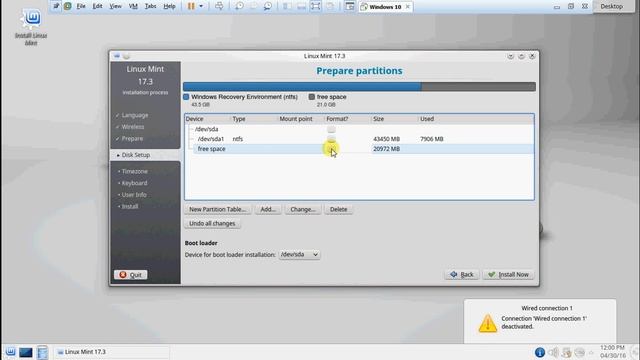
Task: Select the /dev/sda1 ntfs partition row
Action: [x=359, y=139]
